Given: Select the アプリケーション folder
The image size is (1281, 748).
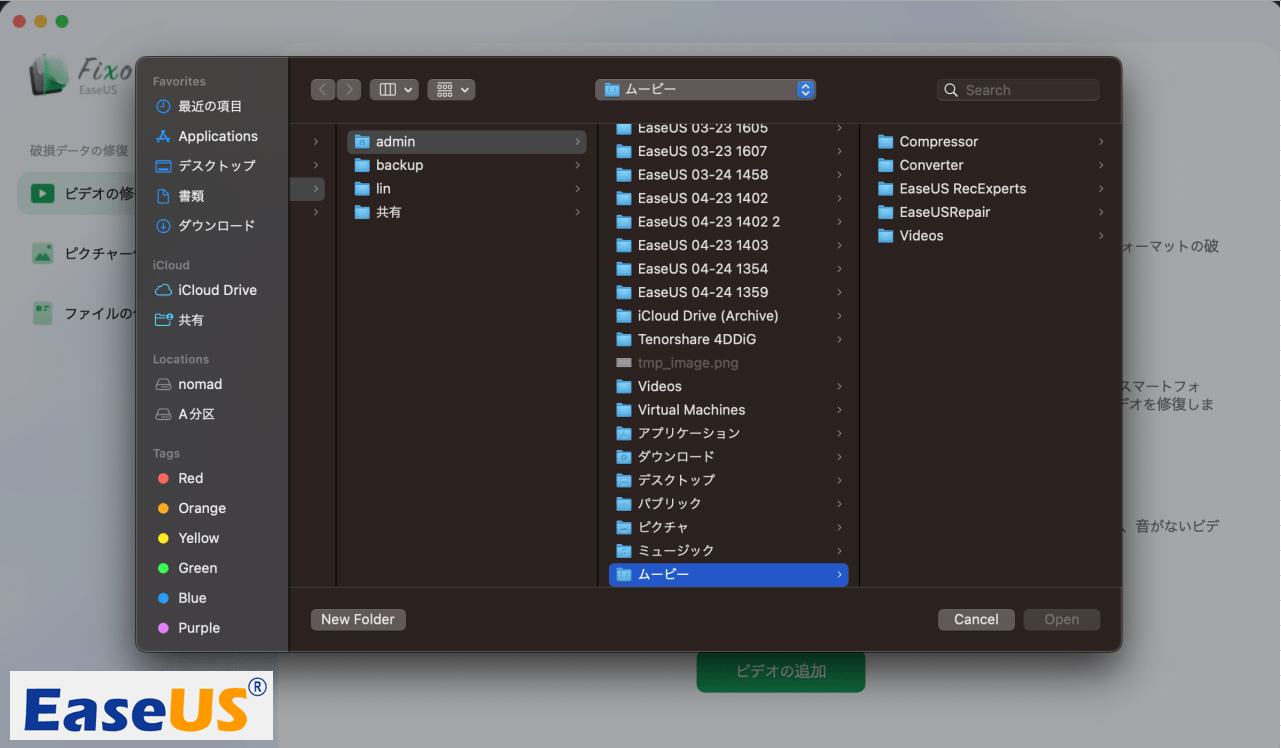Looking at the screenshot, I should coord(728,433).
